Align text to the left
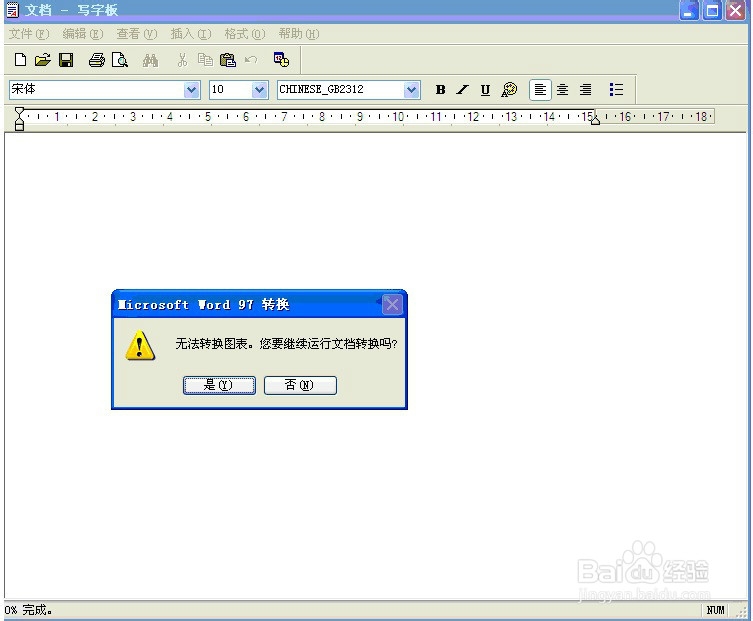Screen dimensions: 753x621 pos(540,90)
